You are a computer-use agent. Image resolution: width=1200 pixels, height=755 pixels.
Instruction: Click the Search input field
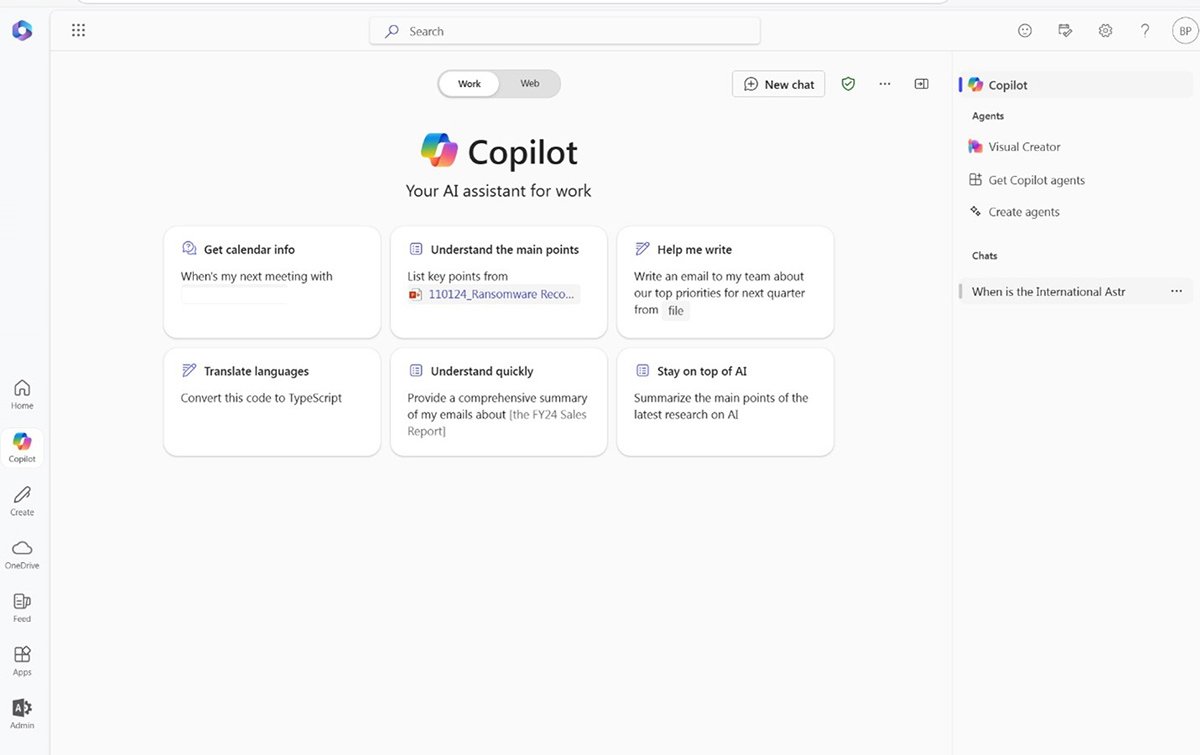565,31
